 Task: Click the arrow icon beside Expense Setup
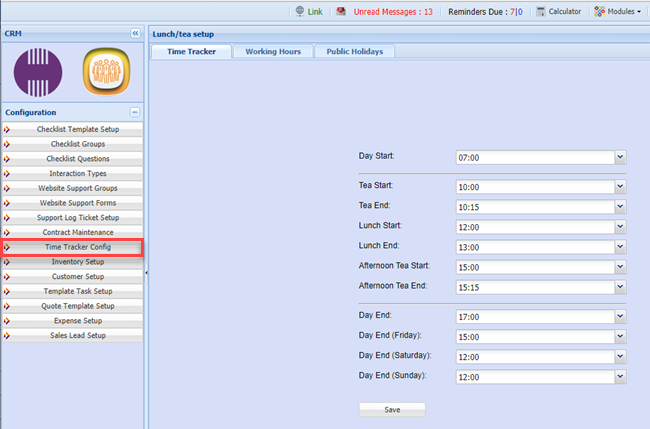[8, 321]
